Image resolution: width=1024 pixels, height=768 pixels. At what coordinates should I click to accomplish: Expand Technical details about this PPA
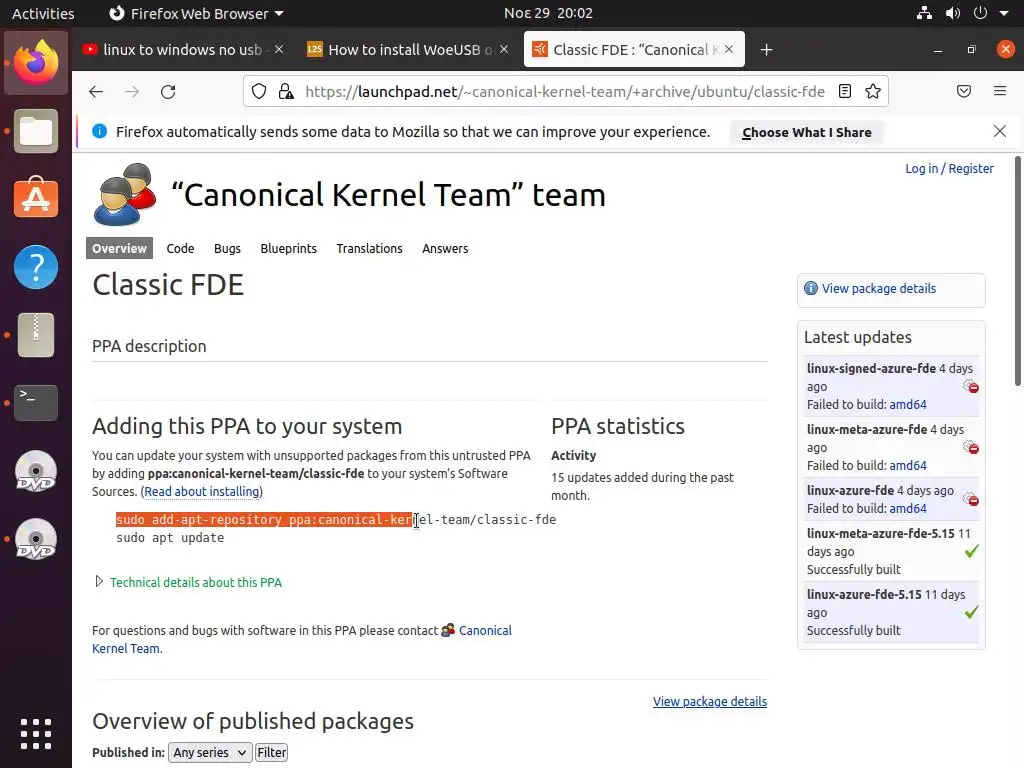[195, 582]
